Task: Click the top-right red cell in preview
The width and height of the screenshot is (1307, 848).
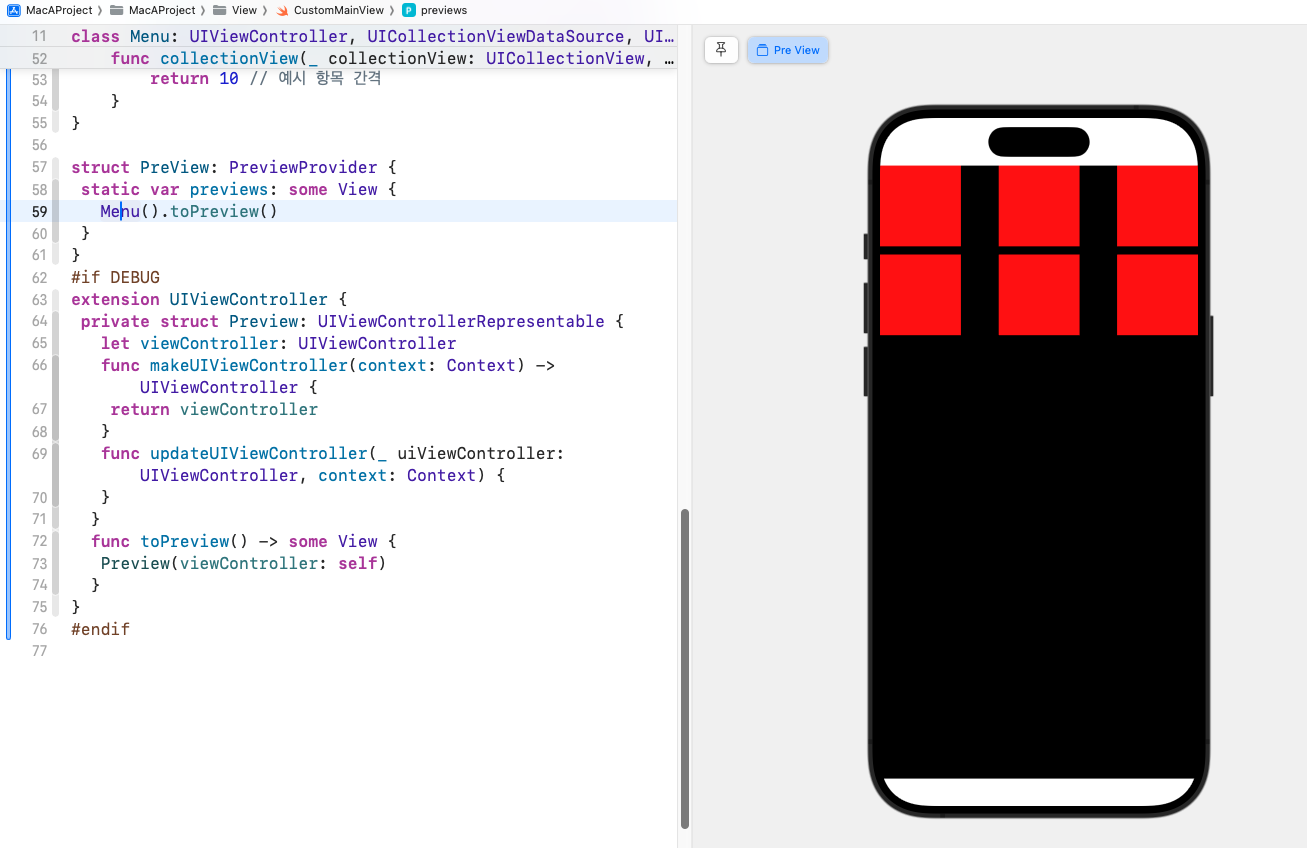Action: coord(1157,206)
